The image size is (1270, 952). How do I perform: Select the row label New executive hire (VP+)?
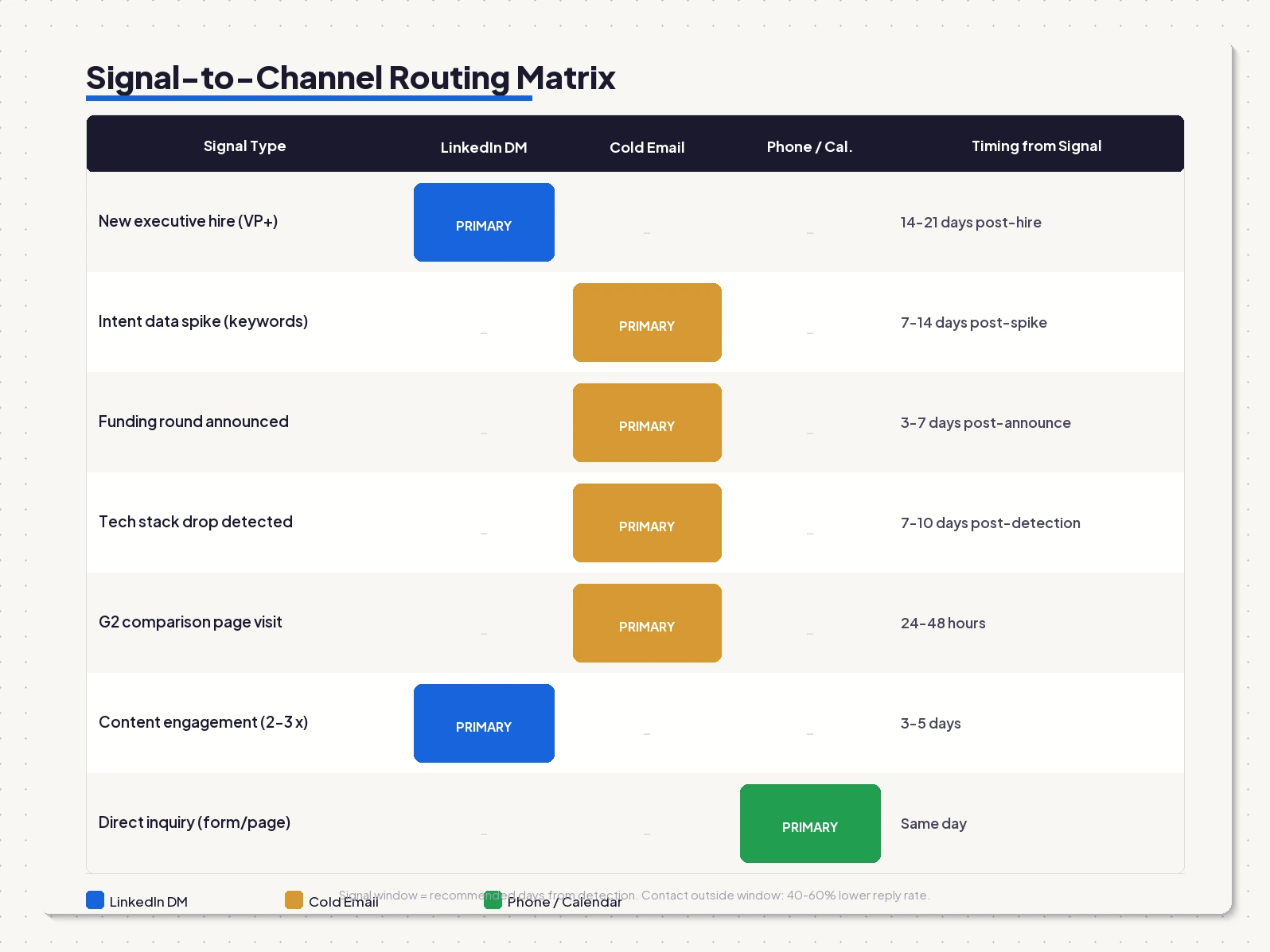pos(188,221)
